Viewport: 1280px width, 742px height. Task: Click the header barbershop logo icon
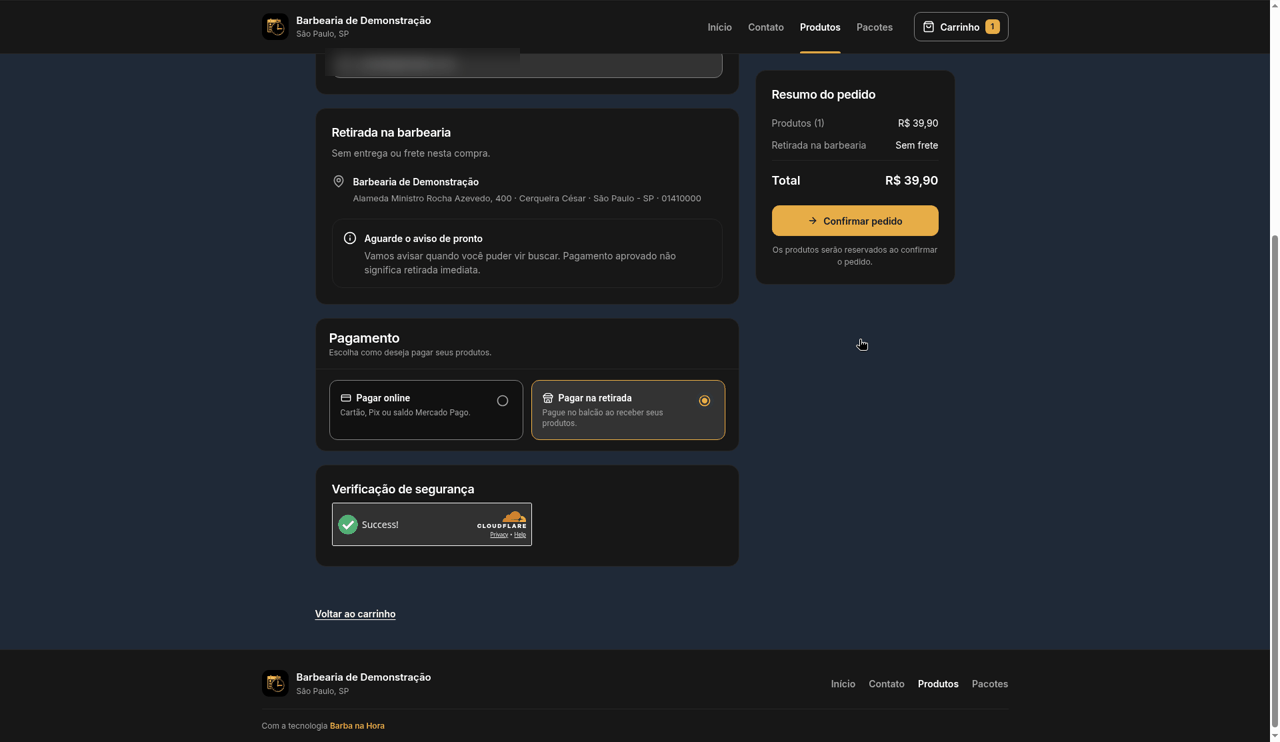pyautogui.click(x=275, y=27)
